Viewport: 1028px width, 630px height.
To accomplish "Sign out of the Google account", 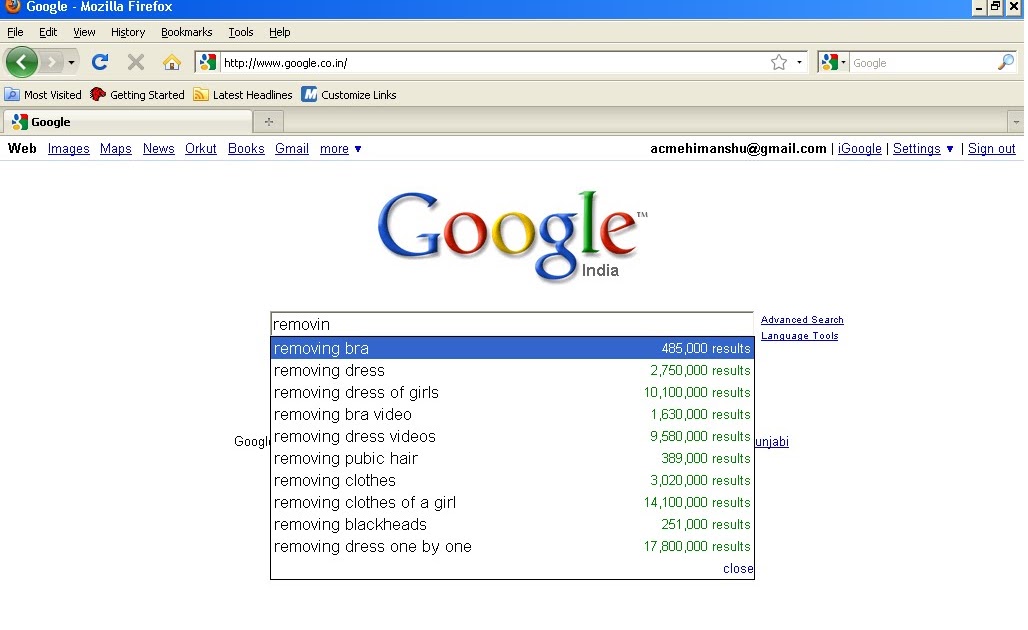I will click(991, 148).
